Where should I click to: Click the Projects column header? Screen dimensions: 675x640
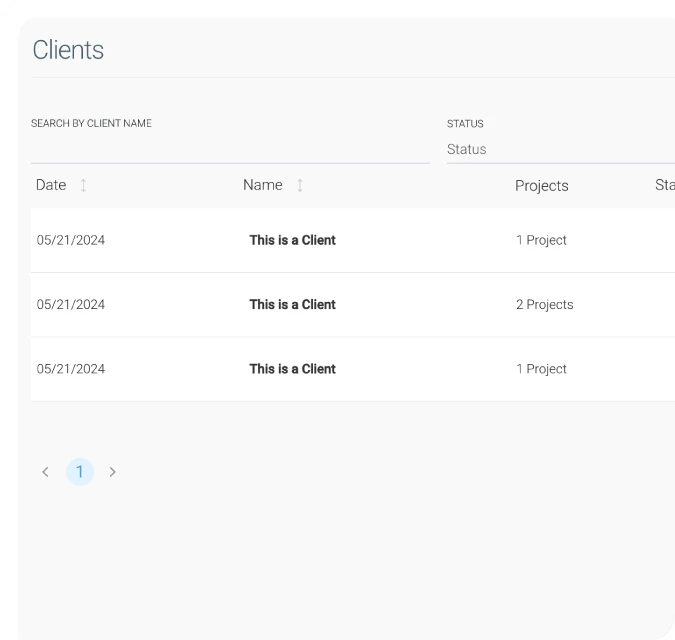(542, 186)
